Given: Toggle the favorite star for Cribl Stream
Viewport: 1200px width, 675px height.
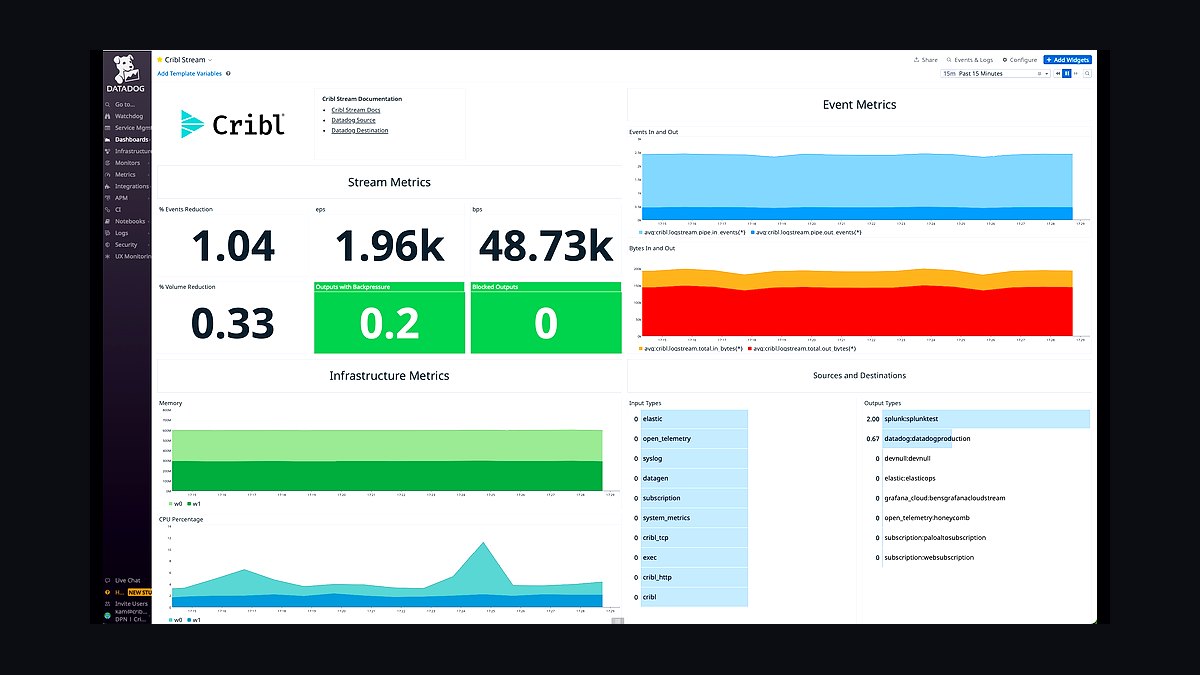Looking at the screenshot, I should tap(160, 60).
